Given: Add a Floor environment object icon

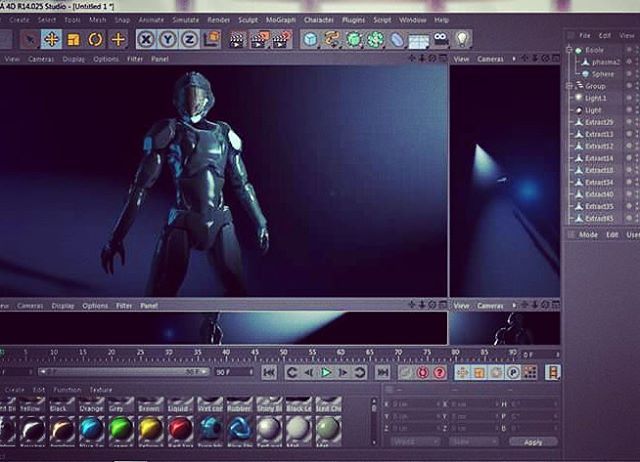Looking at the screenshot, I should point(419,40).
